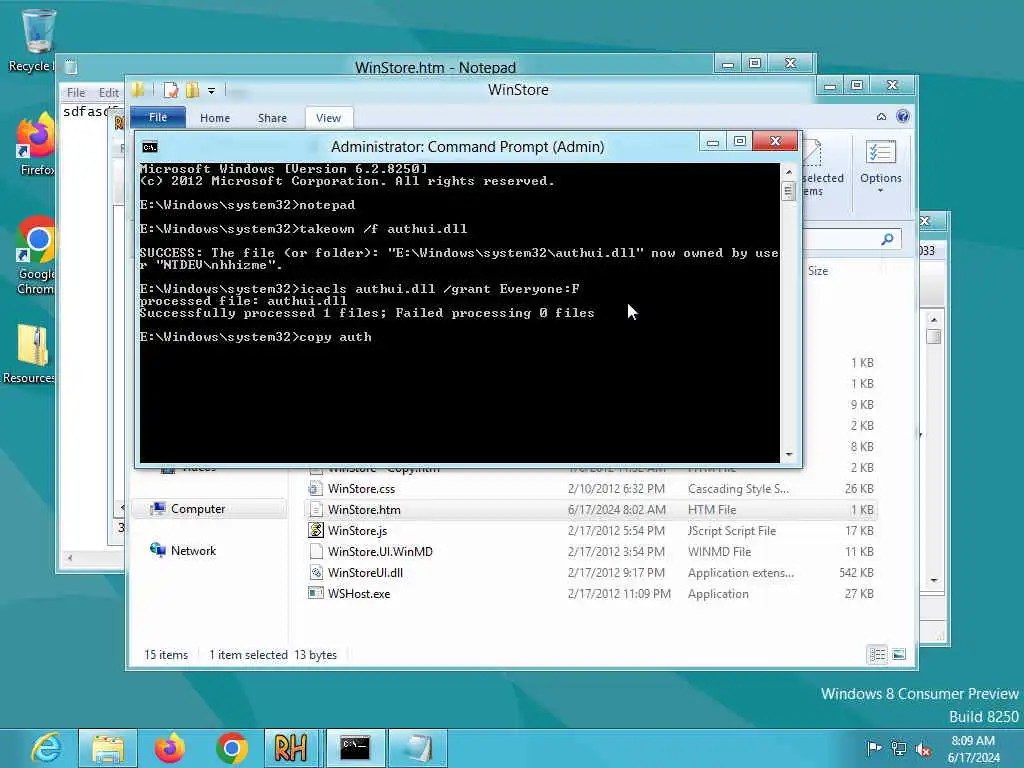This screenshot has width=1024, height=768.
Task: Click inside the Command Prompt console area
Action: pos(459,312)
